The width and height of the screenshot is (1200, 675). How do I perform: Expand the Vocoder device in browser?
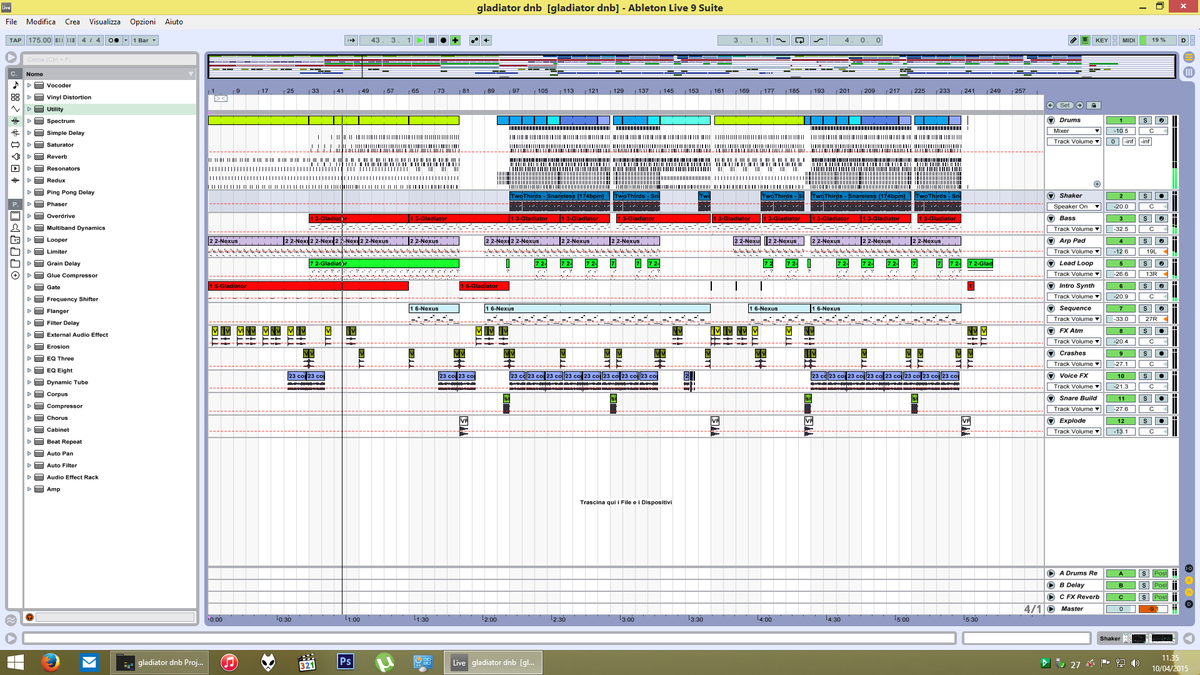(29, 86)
